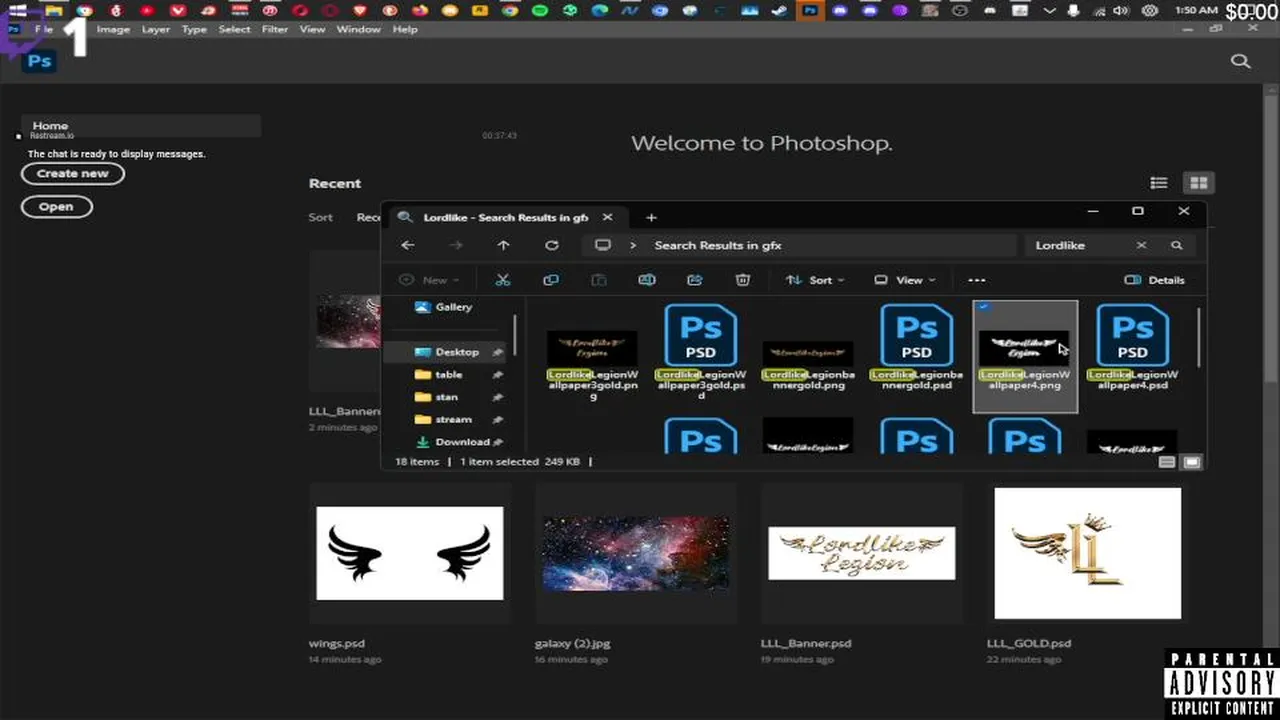The image size is (1280, 720).
Task: Open See more ellipsis menu
Action: point(977,280)
